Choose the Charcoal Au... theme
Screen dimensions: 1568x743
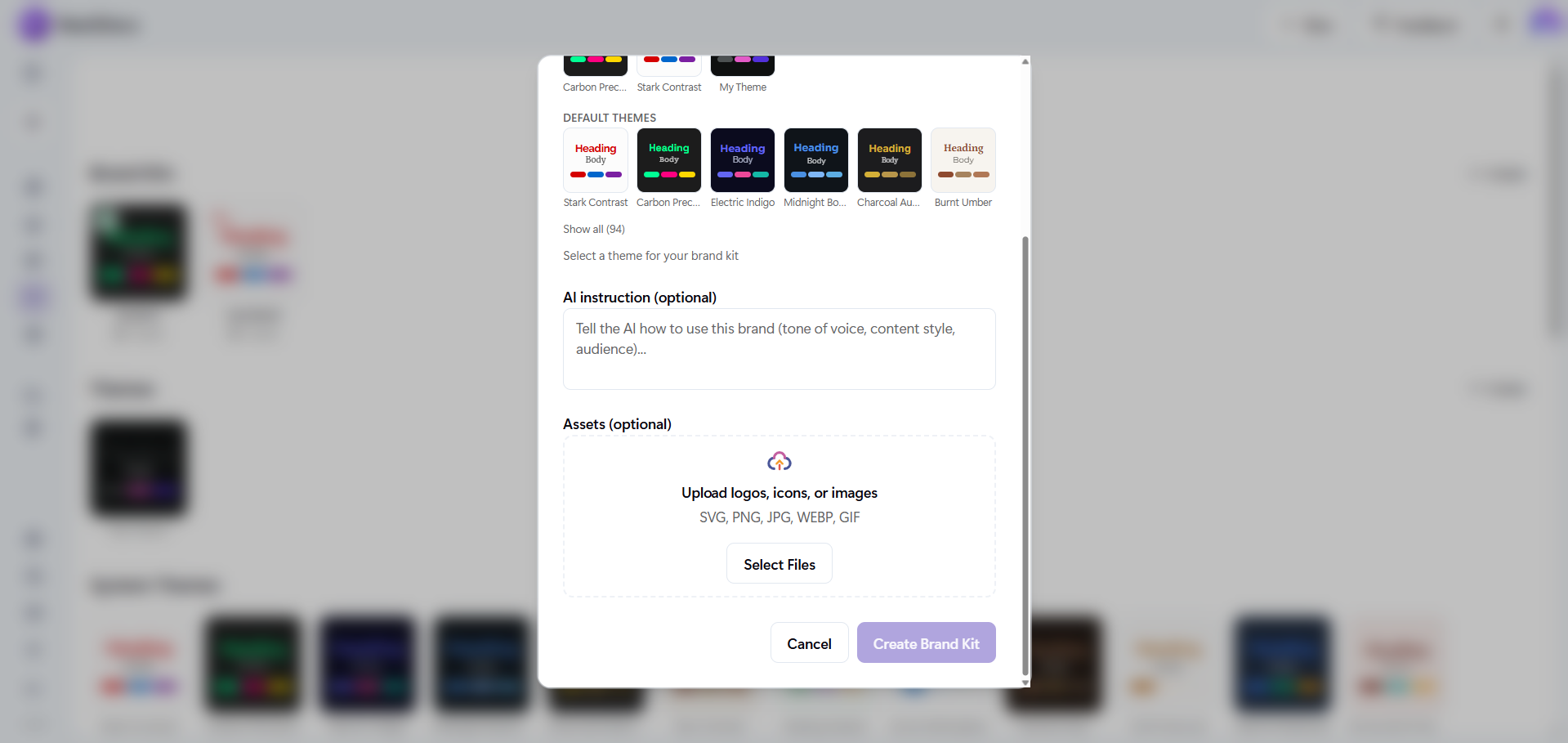click(x=889, y=160)
